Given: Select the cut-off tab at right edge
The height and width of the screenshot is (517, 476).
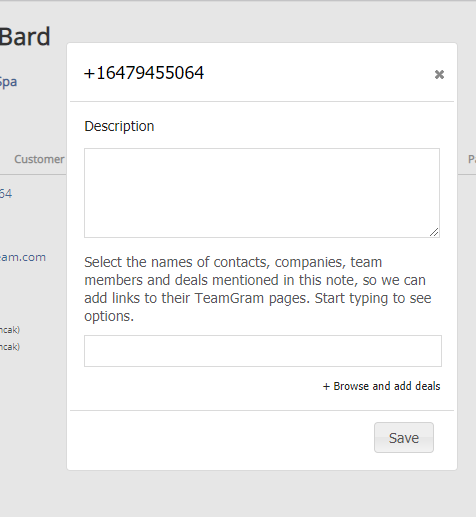Looking at the screenshot, I should (472, 159).
